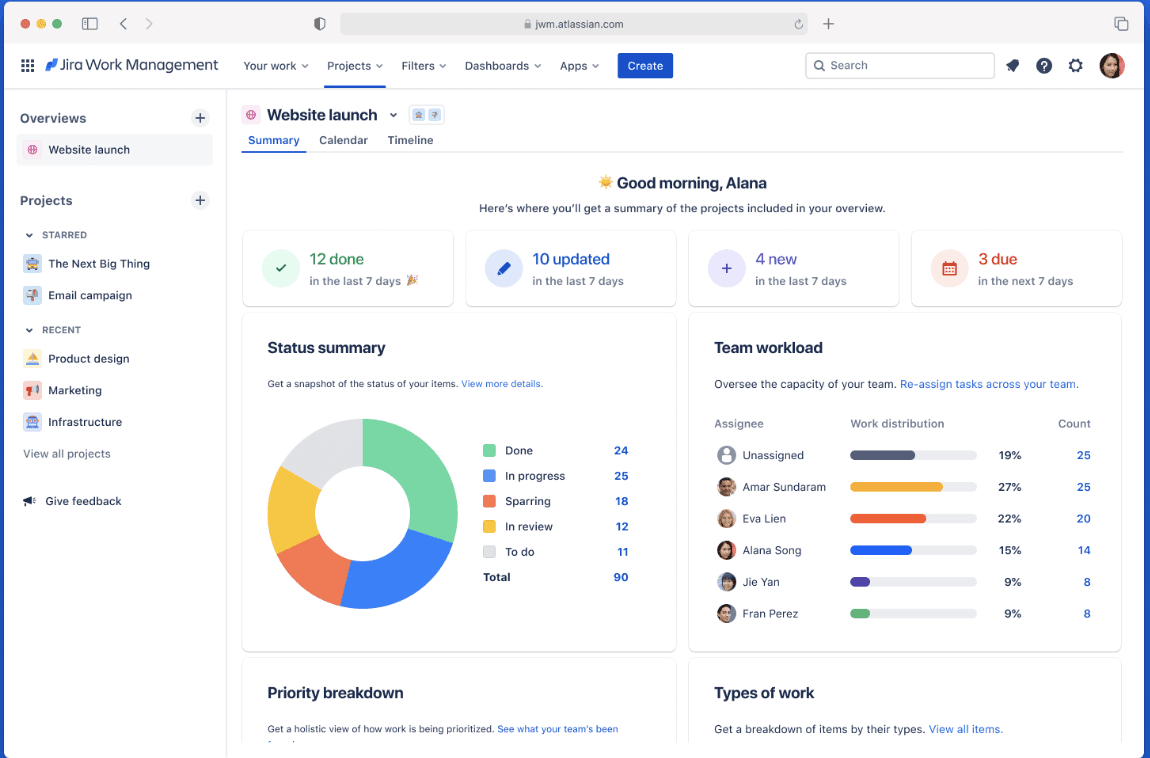Screen dimensions: 1150x758
Task: Open the Dashboards dropdown menu
Action: (x=503, y=66)
